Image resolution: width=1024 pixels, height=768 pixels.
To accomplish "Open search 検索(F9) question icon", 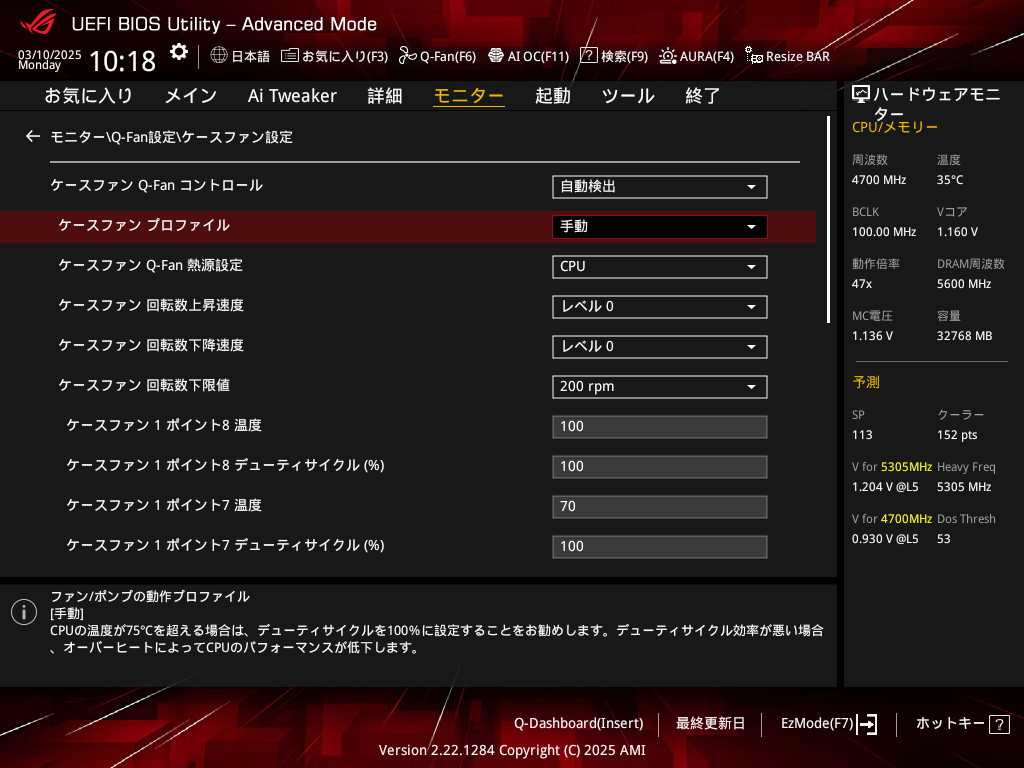I will point(588,56).
